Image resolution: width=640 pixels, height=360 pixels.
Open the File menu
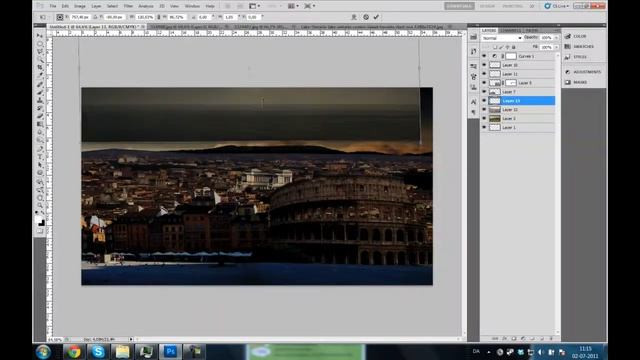coord(53,6)
